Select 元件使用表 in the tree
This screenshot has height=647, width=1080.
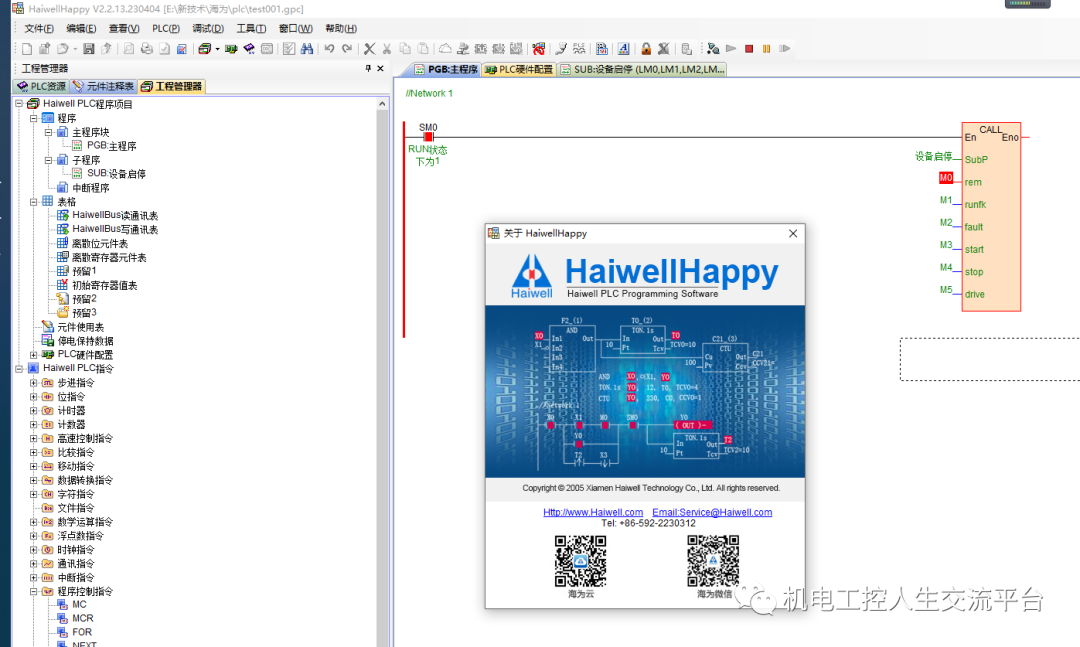81,327
